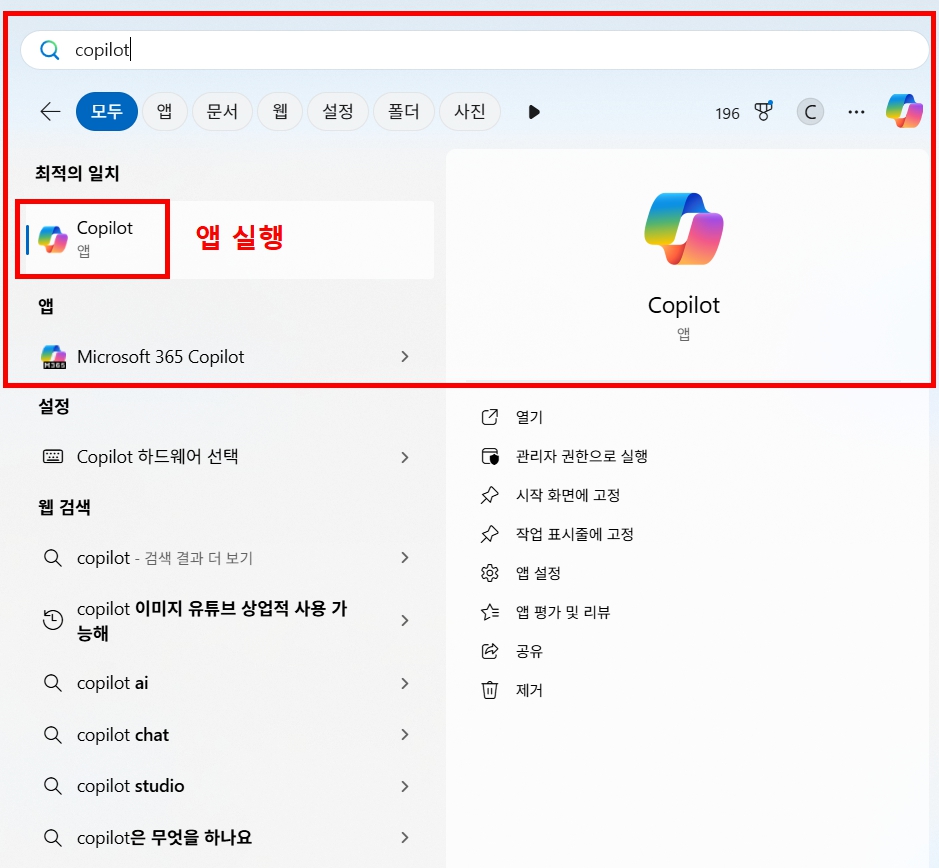Screen dimensions: 939x868
Task: Expand 'copilot은 무엇을 하나요' chevron
Action: [405, 837]
